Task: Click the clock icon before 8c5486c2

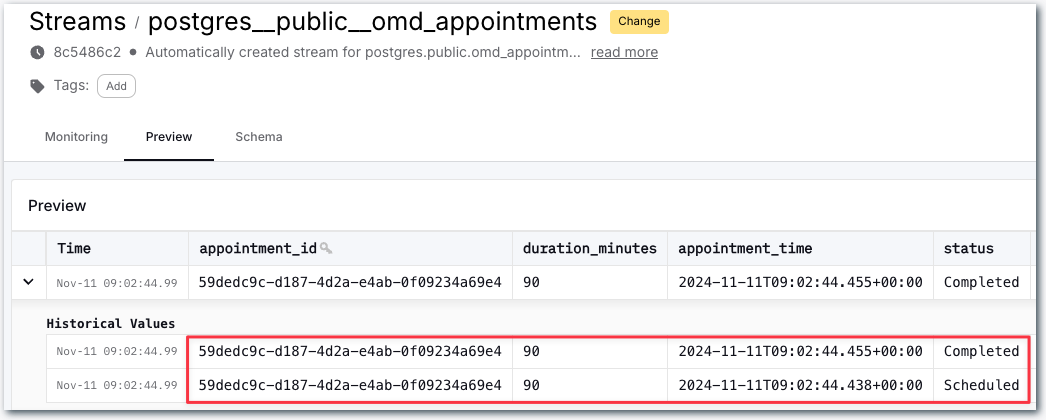Action: click(x=38, y=52)
